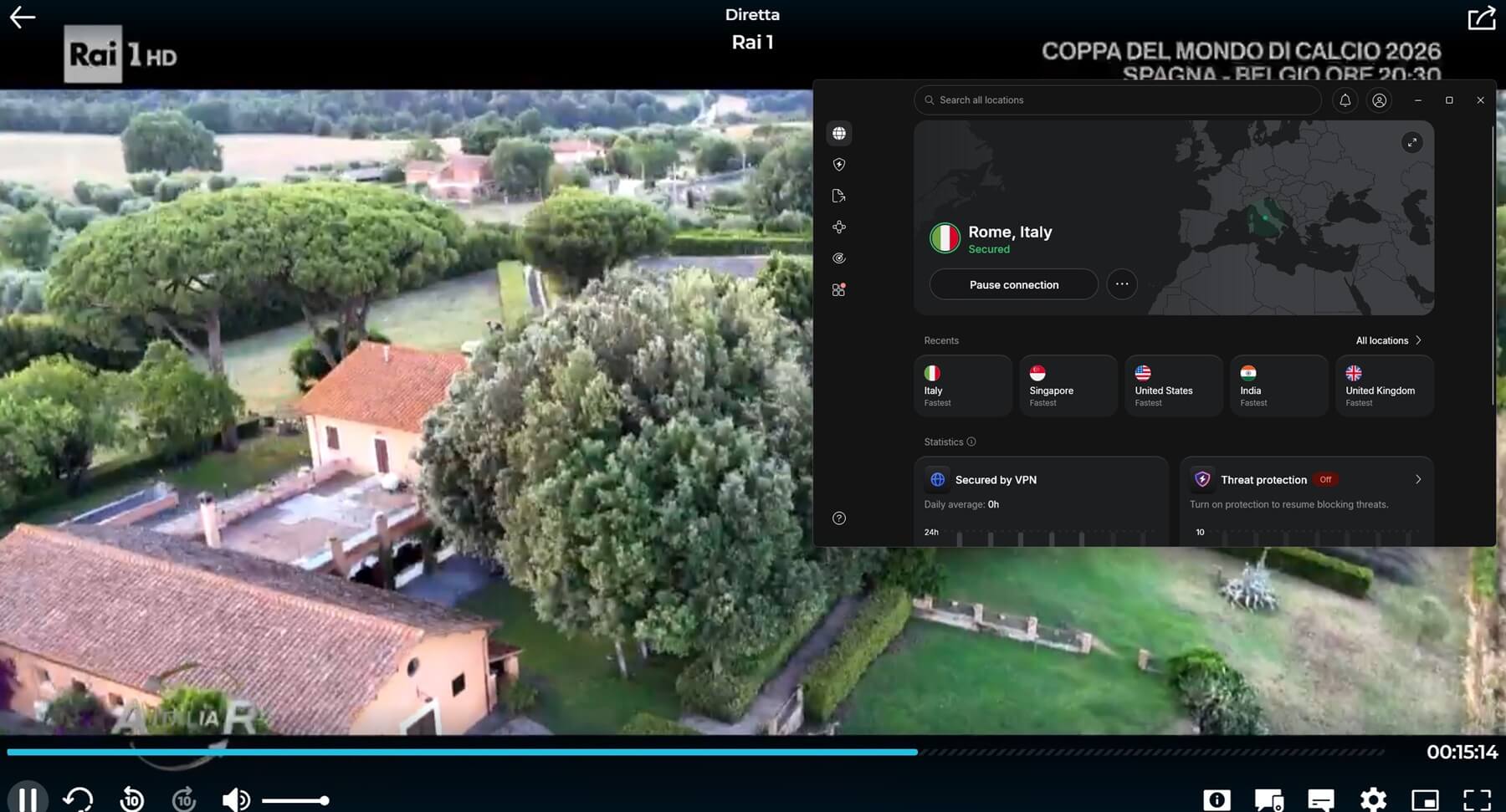
Task: Click the "Secured" status text
Action: click(989, 249)
